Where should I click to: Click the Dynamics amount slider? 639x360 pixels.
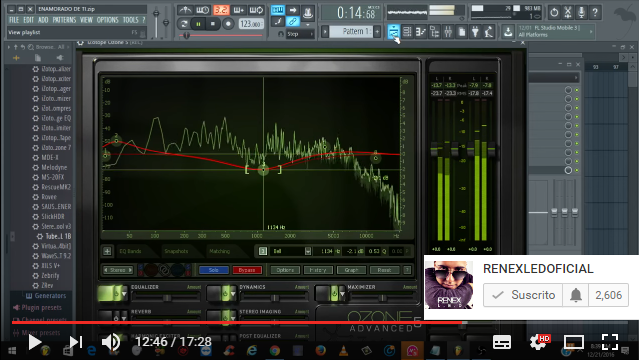point(275,298)
